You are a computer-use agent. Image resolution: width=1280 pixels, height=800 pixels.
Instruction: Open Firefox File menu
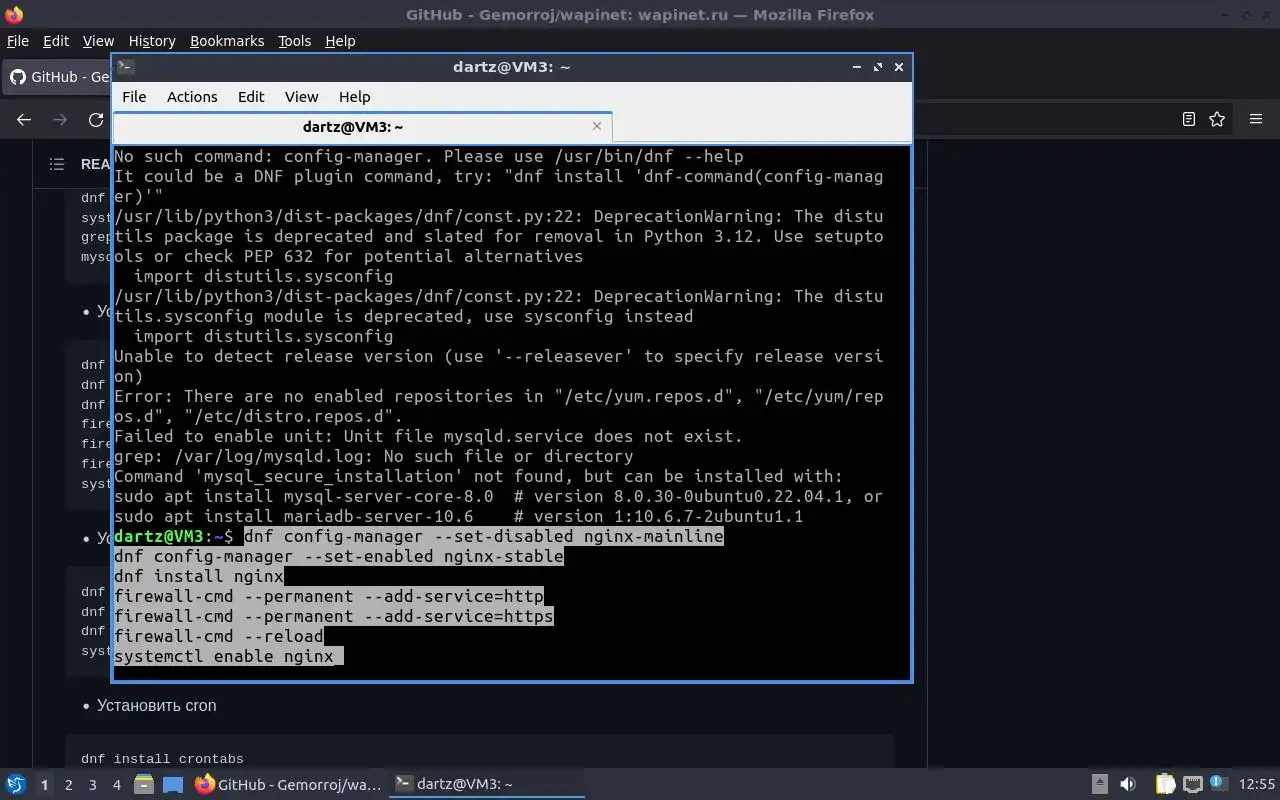(18, 41)
